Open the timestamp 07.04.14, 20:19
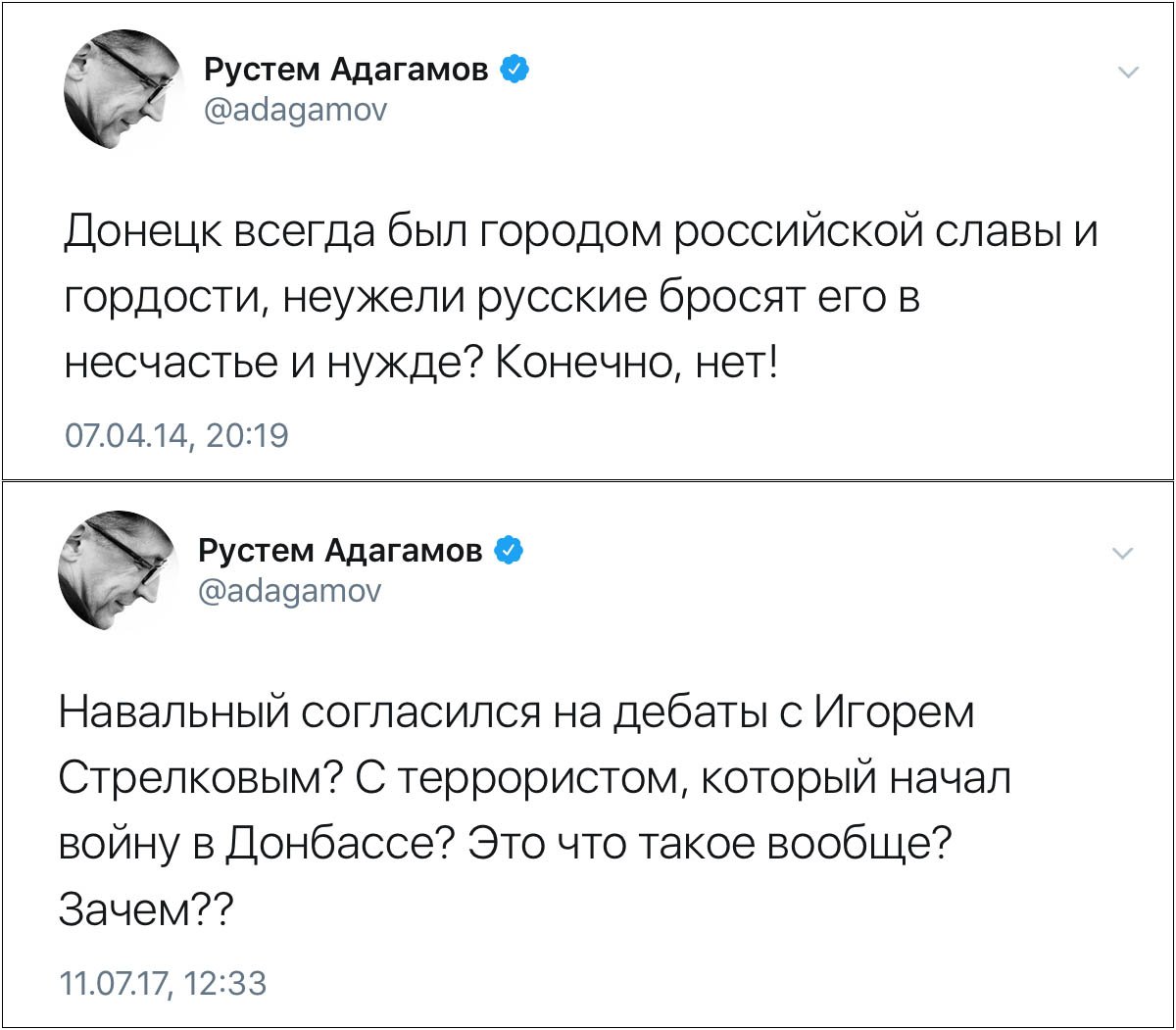This screenshot has width=1176, height=1030. [176, 435]
